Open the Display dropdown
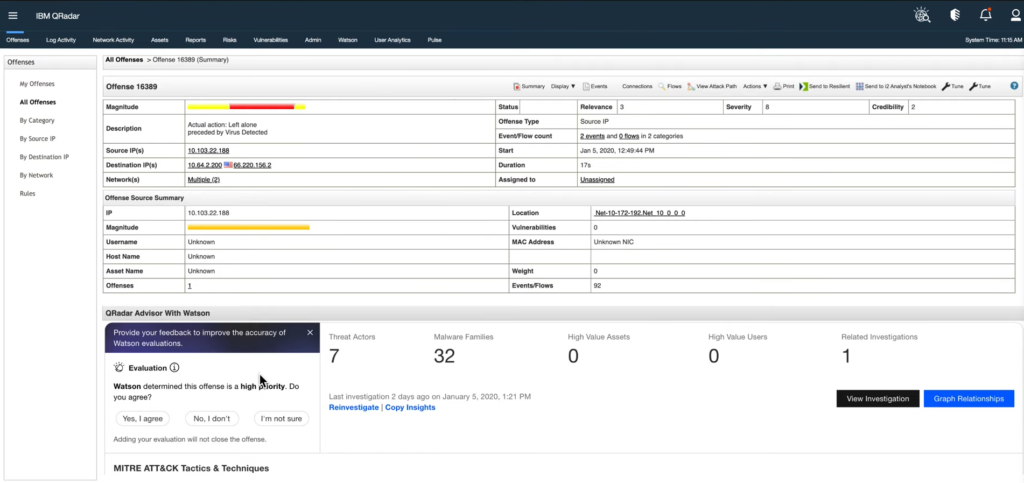The width and height of the screenshot is (1024, 483). tap(563, 86)
